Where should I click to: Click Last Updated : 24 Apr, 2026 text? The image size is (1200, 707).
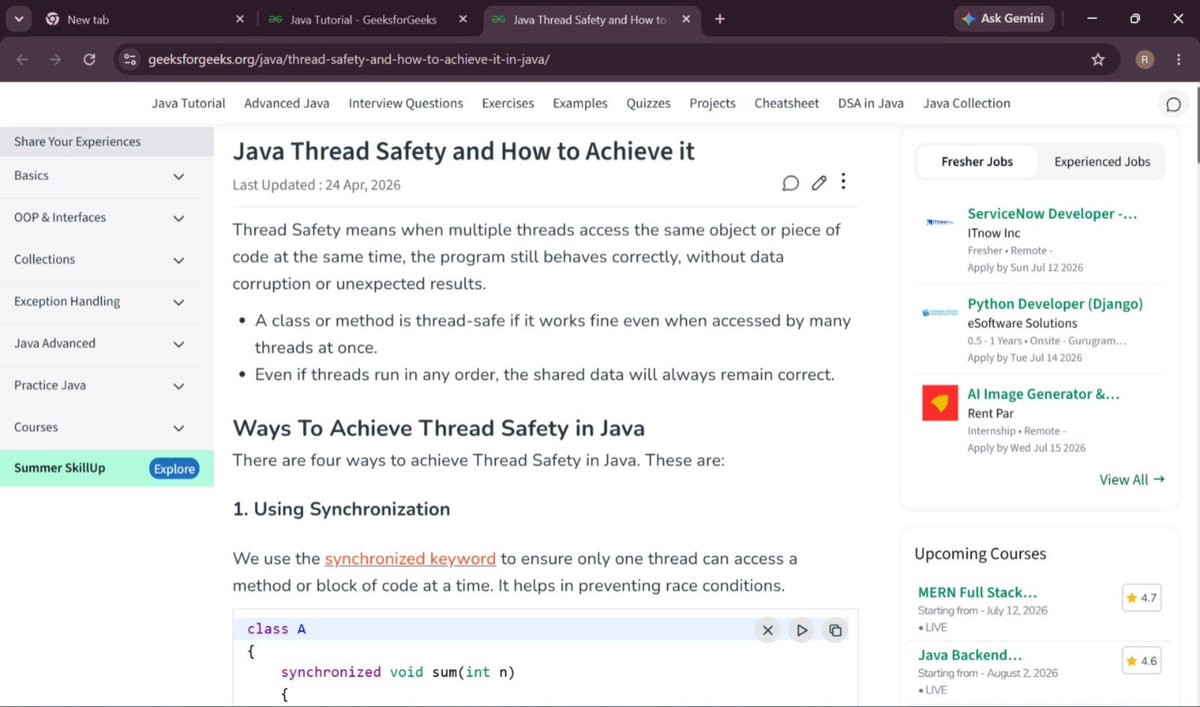click(316, 185)
